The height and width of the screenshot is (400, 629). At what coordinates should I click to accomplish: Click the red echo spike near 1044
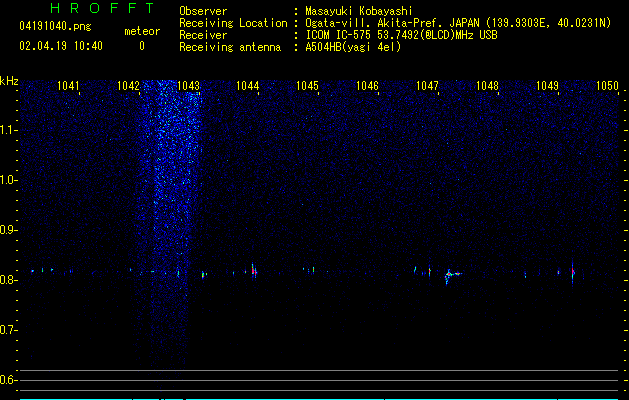[x=254, y=271]
